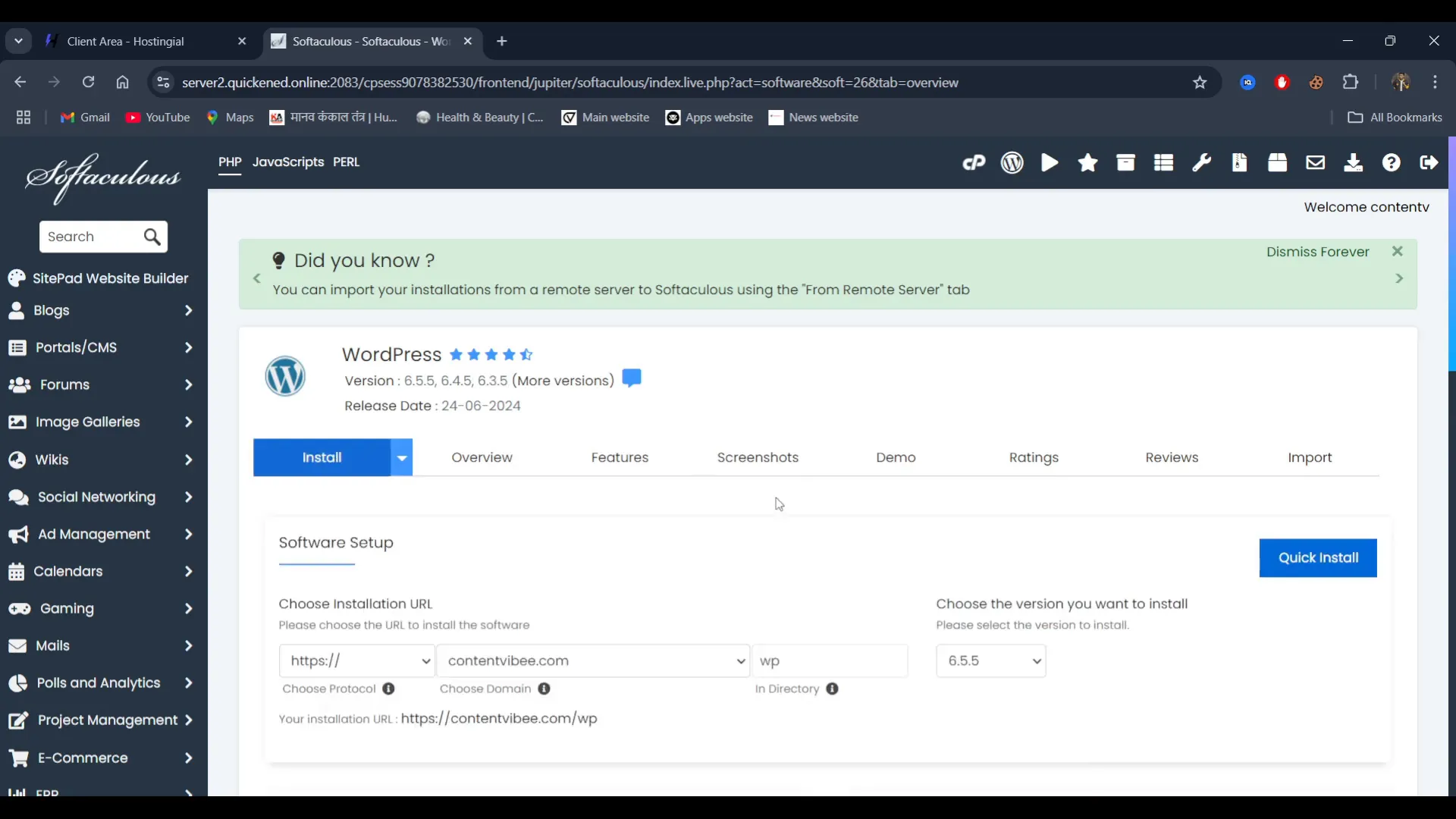Close the Did you know banner

click(x=1398, y=251)
